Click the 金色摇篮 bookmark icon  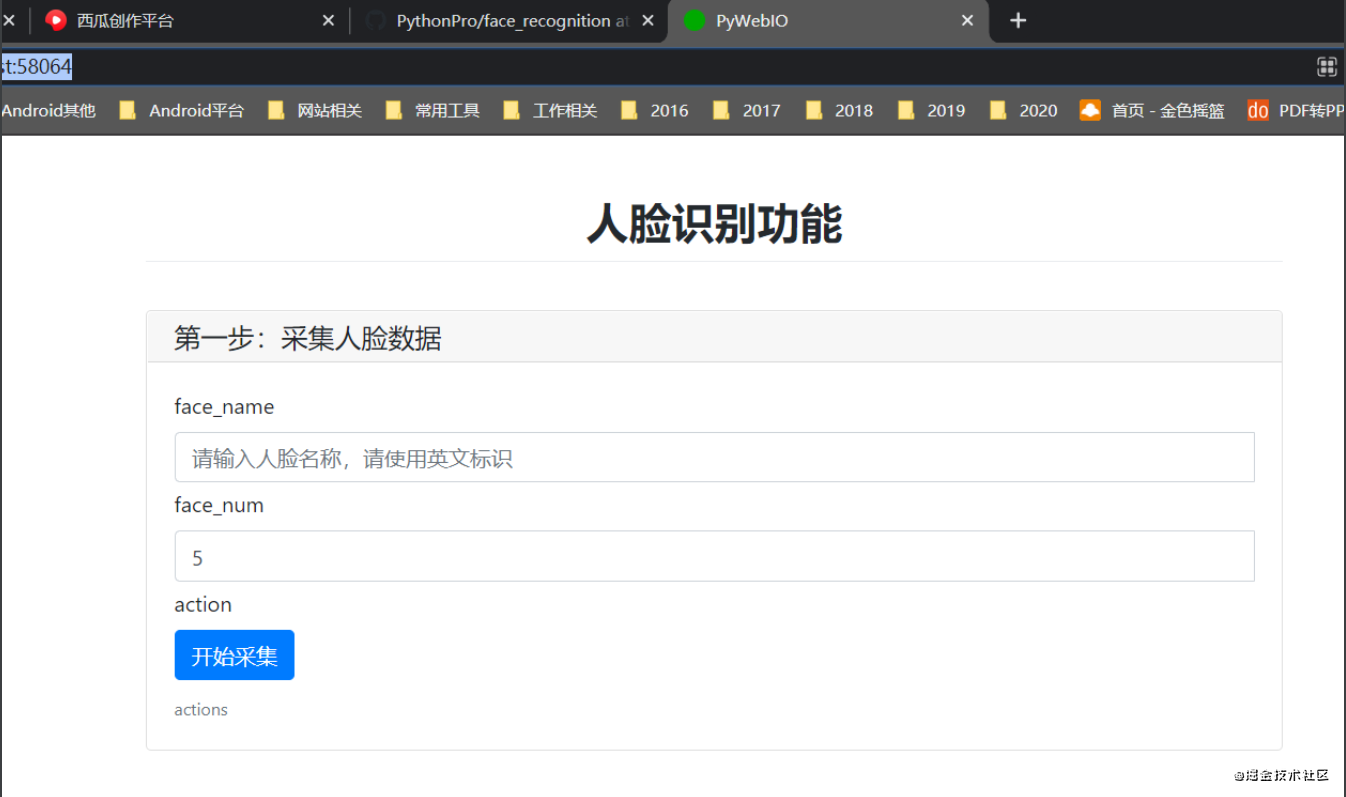click(x=1090, y=111)
